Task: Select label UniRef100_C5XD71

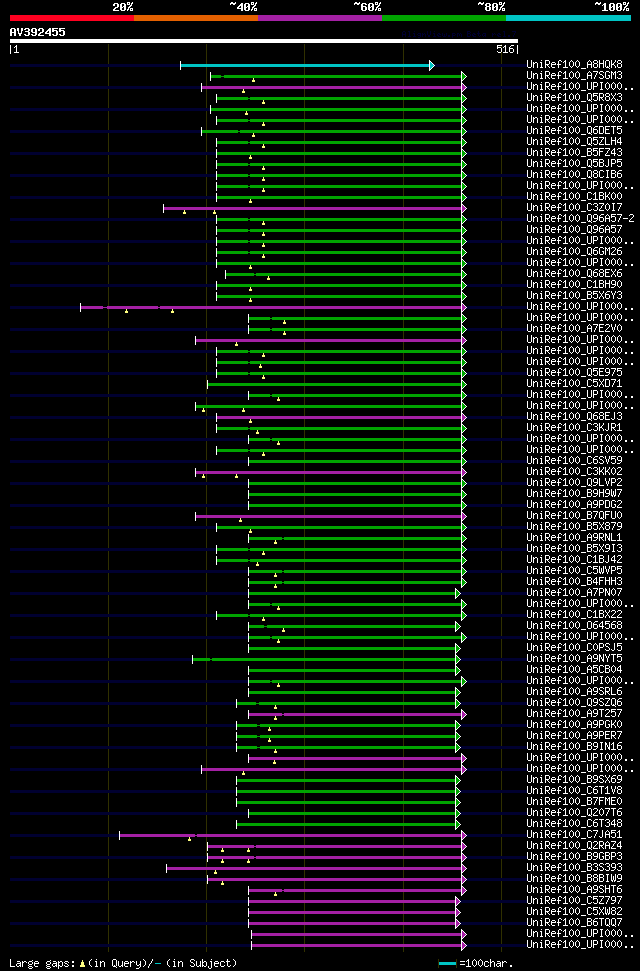Action: tap(574, 383)
